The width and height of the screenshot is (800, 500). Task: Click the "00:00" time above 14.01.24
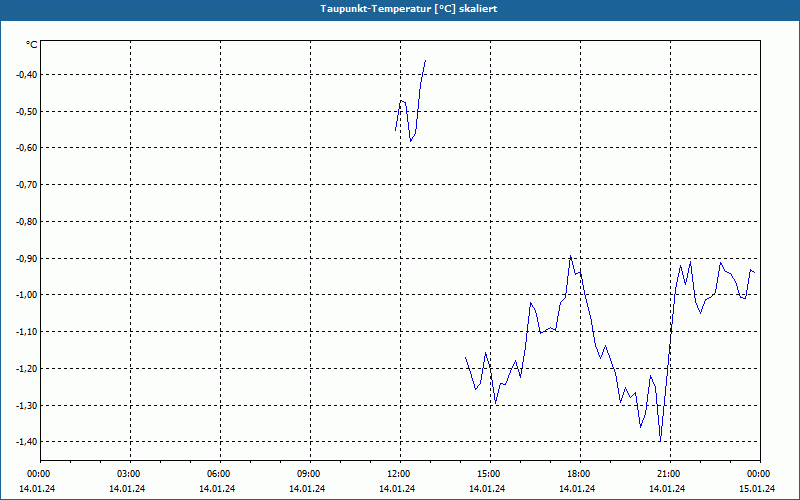(38, 474)
